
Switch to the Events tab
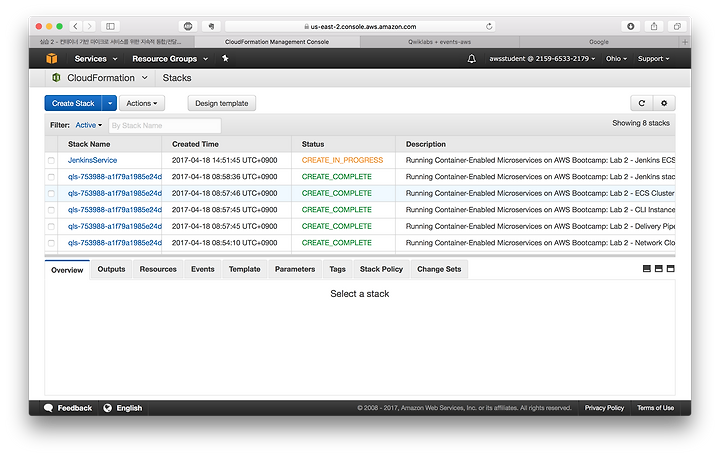click(x=202, y=269)
